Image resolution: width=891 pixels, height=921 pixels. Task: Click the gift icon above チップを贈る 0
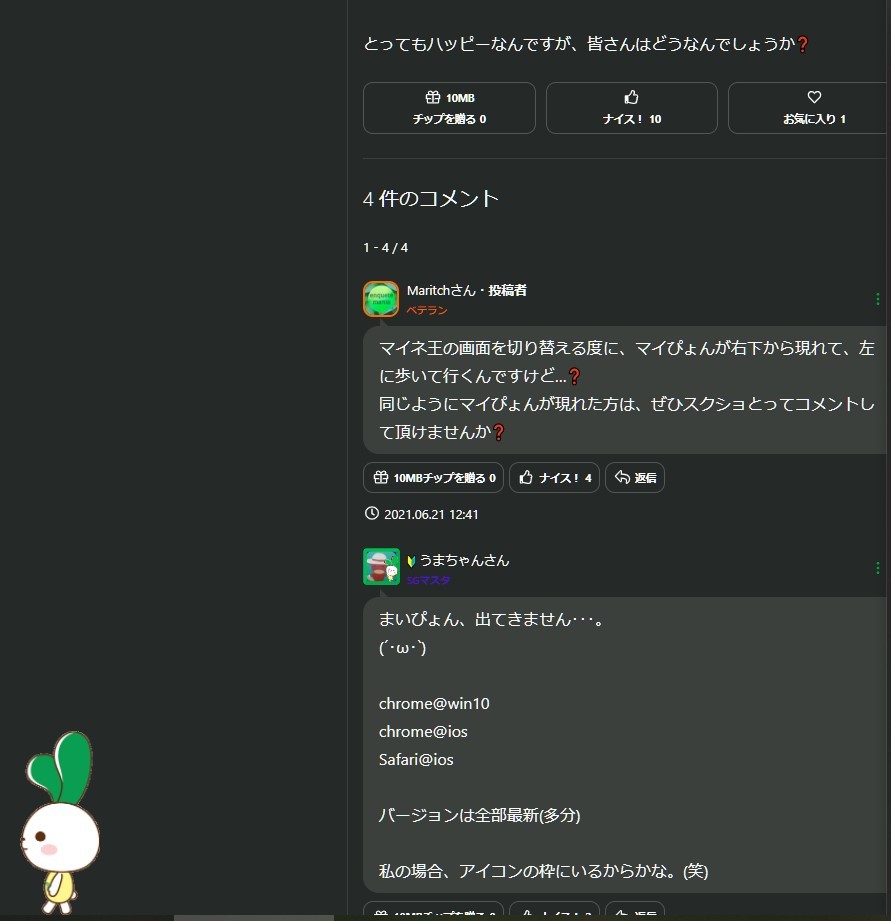(433, 97)
